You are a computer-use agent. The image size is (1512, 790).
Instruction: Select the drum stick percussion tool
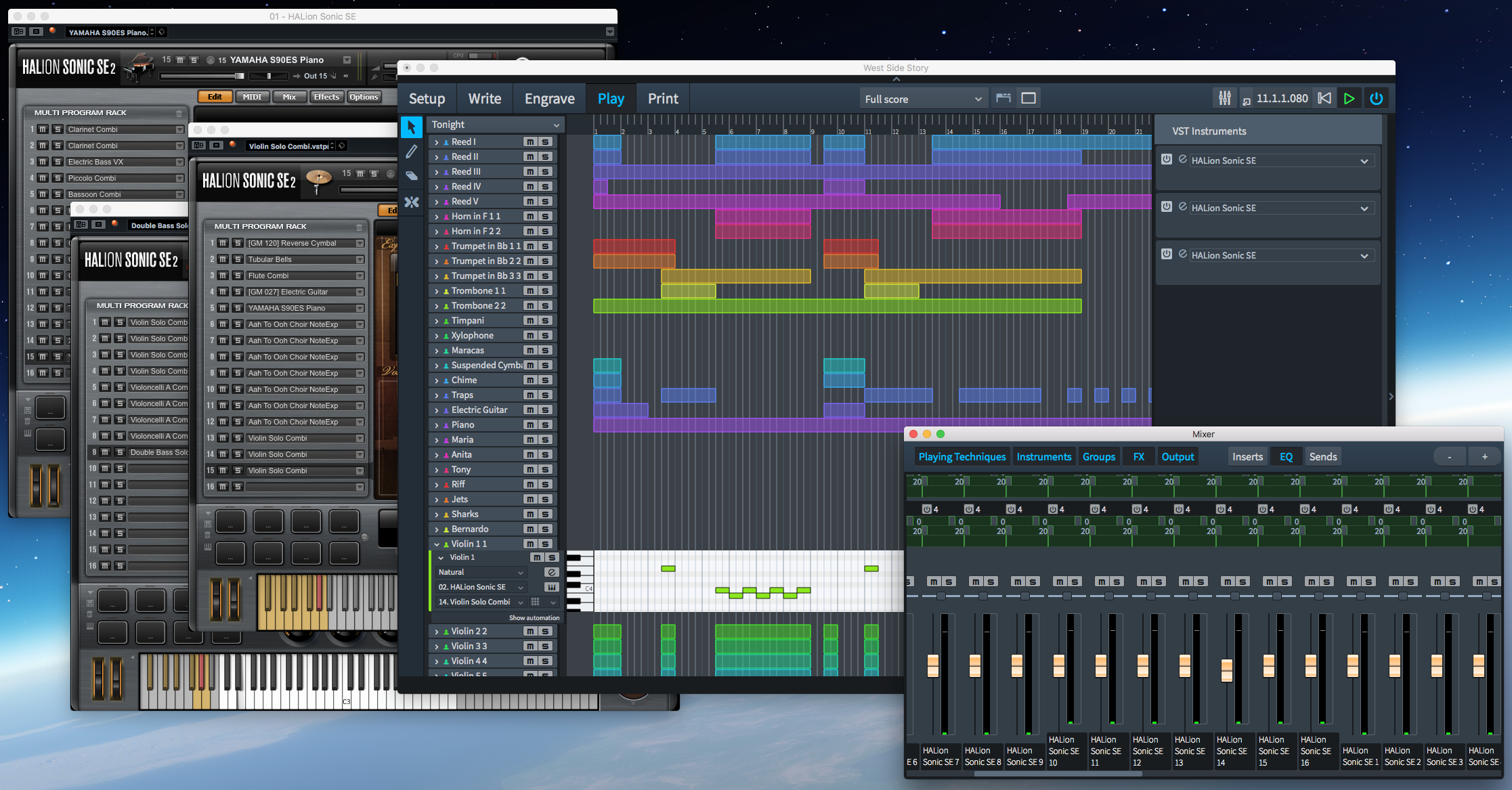[x=411, y=202]
